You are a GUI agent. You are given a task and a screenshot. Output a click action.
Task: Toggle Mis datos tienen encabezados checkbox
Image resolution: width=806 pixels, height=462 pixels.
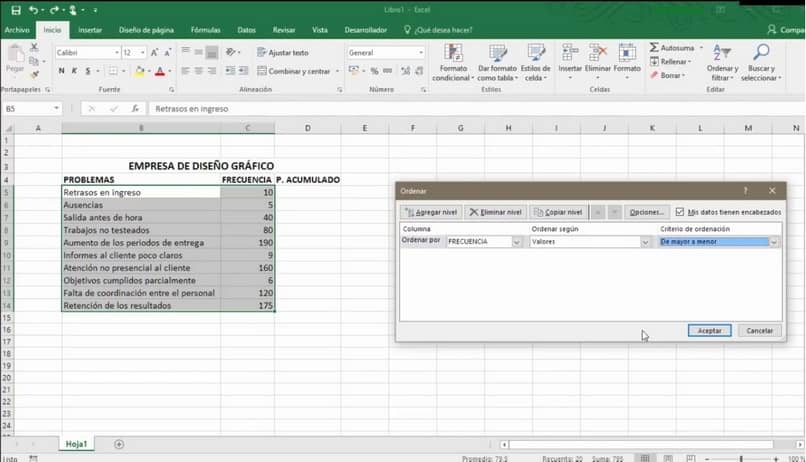680,212
